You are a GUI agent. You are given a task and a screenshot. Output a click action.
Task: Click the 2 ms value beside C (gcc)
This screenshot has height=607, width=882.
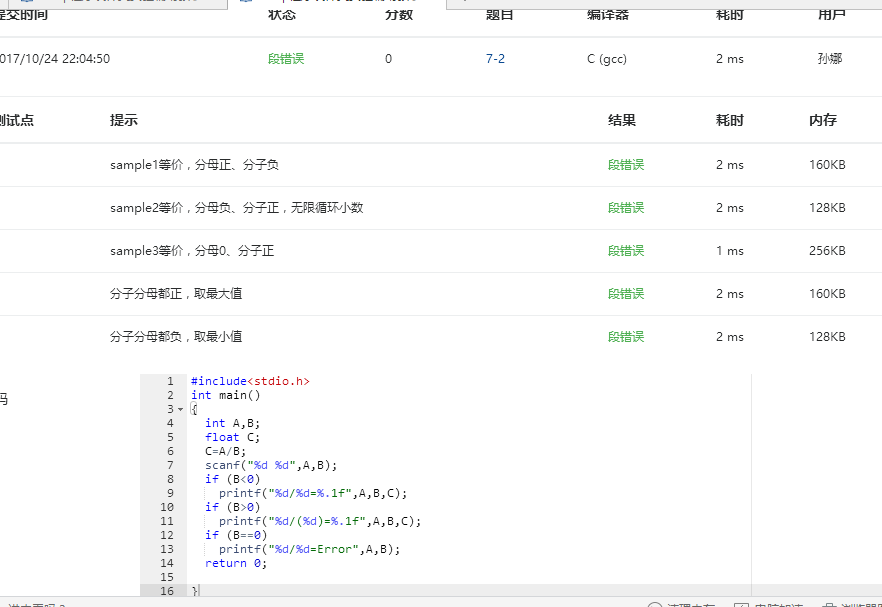pos(730,59)
